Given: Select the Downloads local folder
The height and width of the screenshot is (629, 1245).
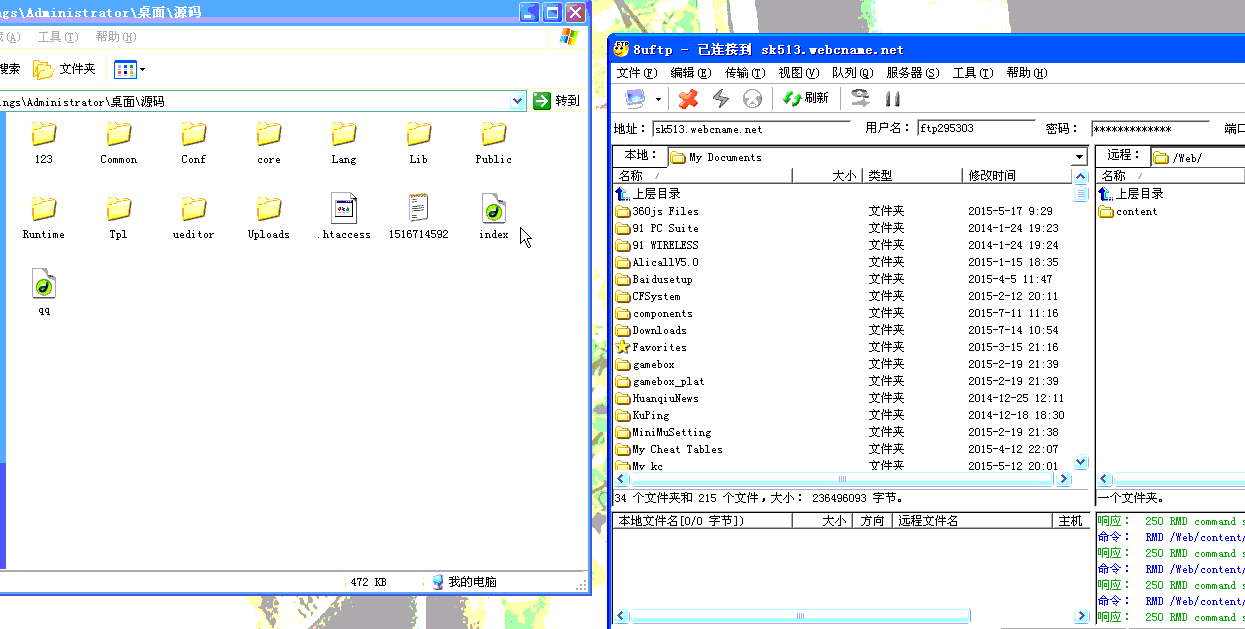Looking at the screenshot, I should tap(651, 330).
